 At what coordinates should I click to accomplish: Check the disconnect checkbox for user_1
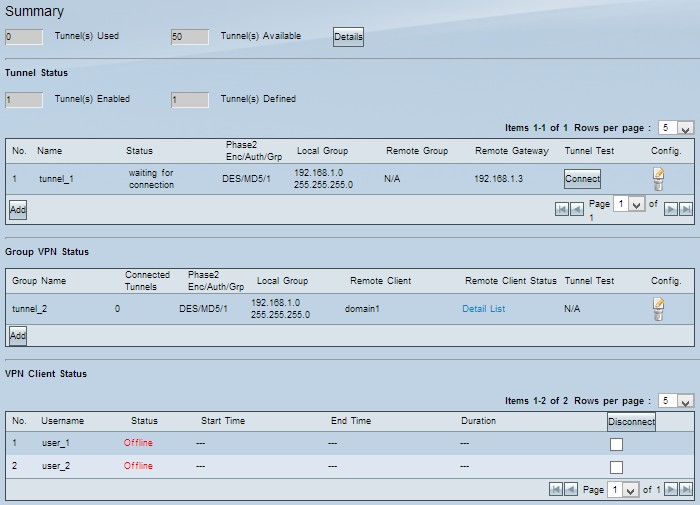tap(616, 444)
